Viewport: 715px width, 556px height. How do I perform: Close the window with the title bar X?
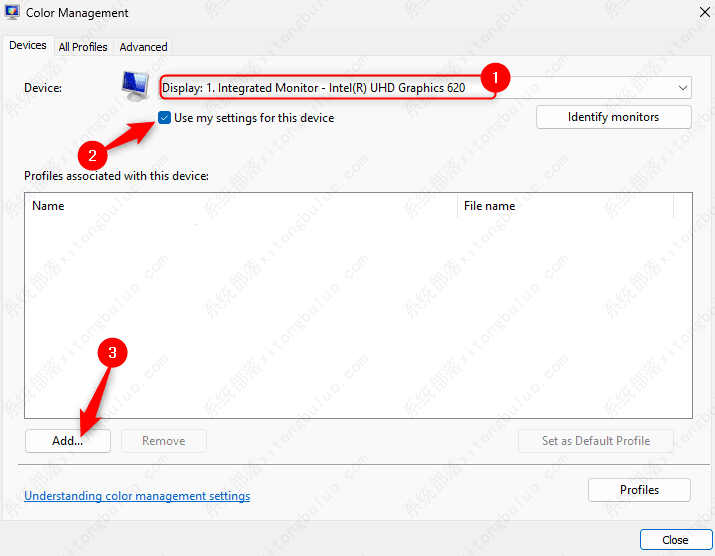(x=690, y=14)
